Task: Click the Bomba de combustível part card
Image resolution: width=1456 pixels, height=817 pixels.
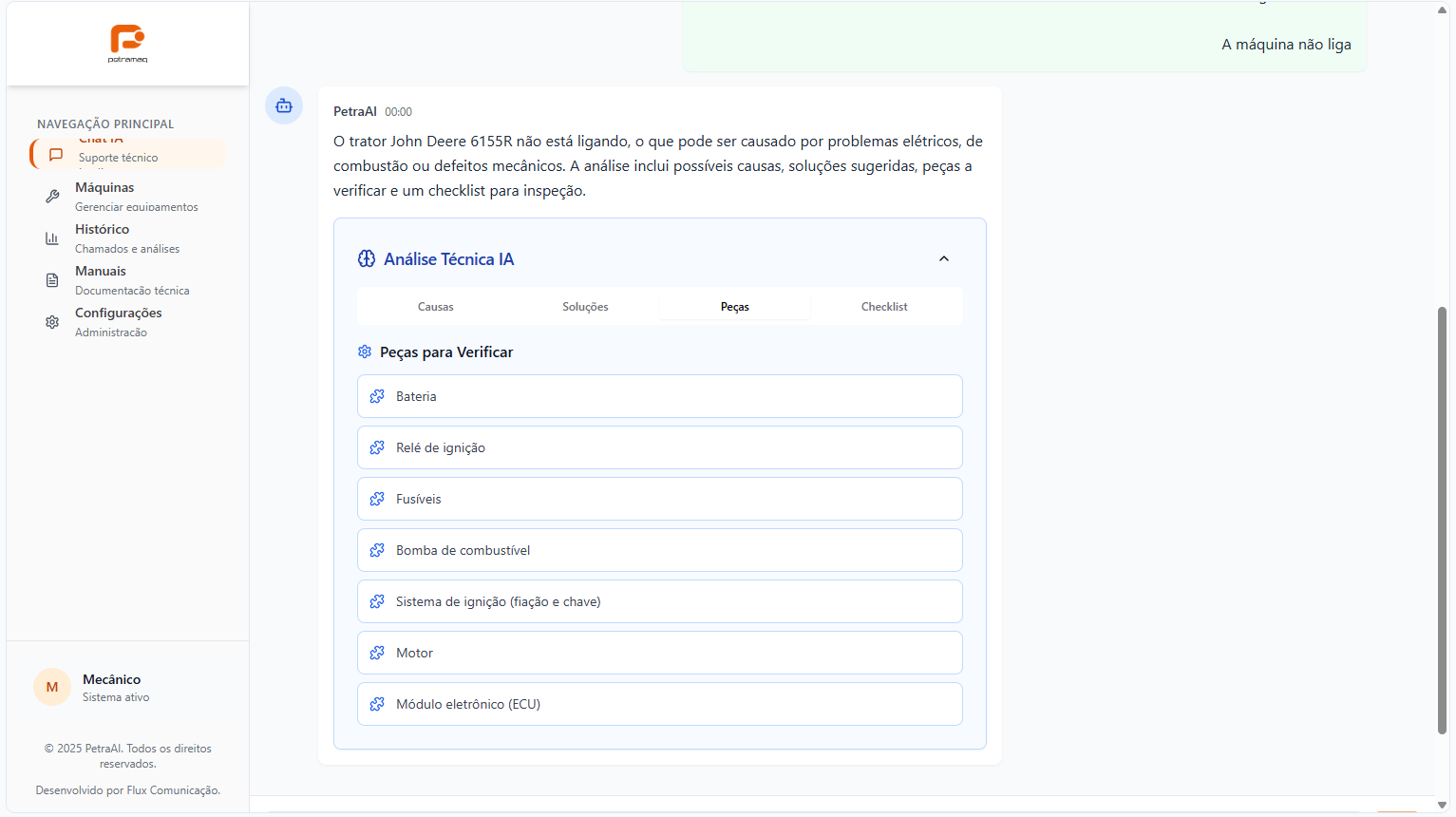Action: tap(660, 550)
